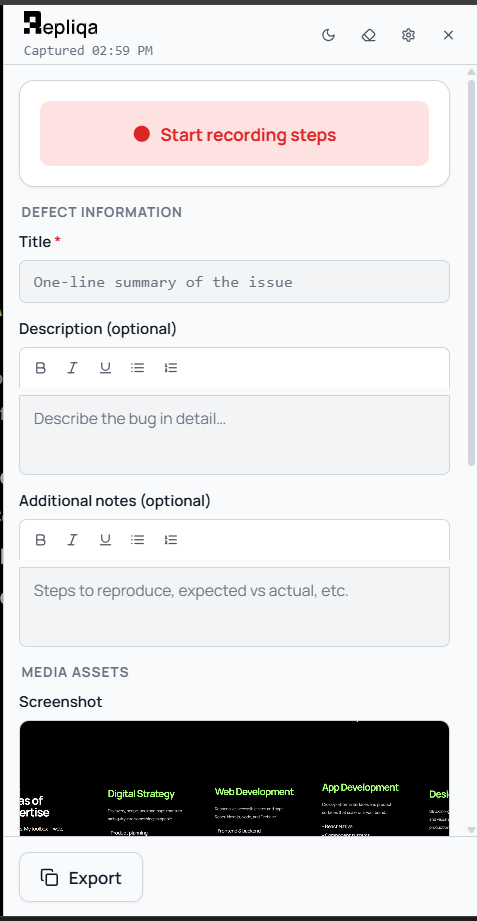
Task: Insert bullet list in Description editor
Action: pyautogui.click(x=137, y=368)
